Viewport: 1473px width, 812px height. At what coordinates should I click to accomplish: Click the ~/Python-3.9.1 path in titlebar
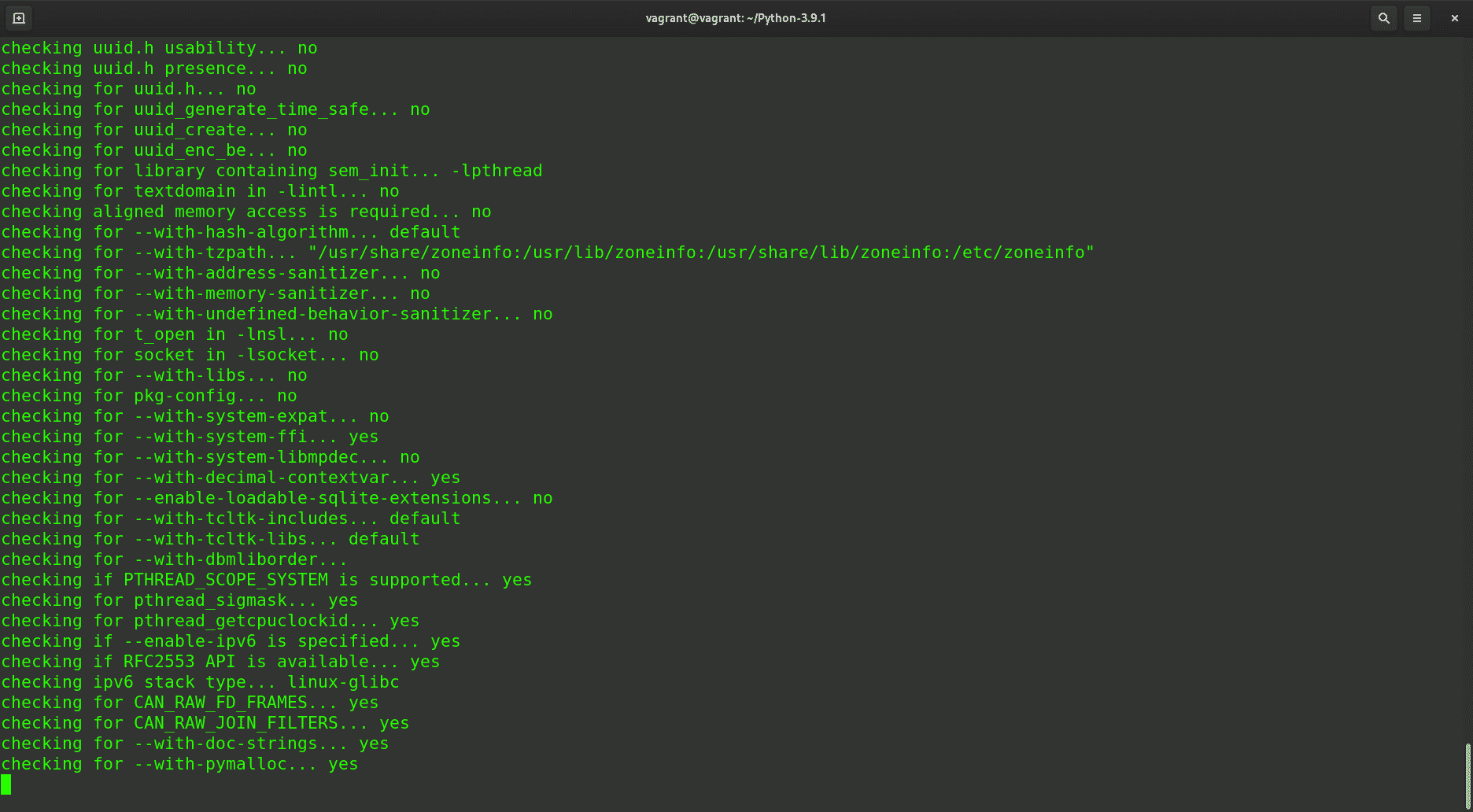click(x=785, y=17)
